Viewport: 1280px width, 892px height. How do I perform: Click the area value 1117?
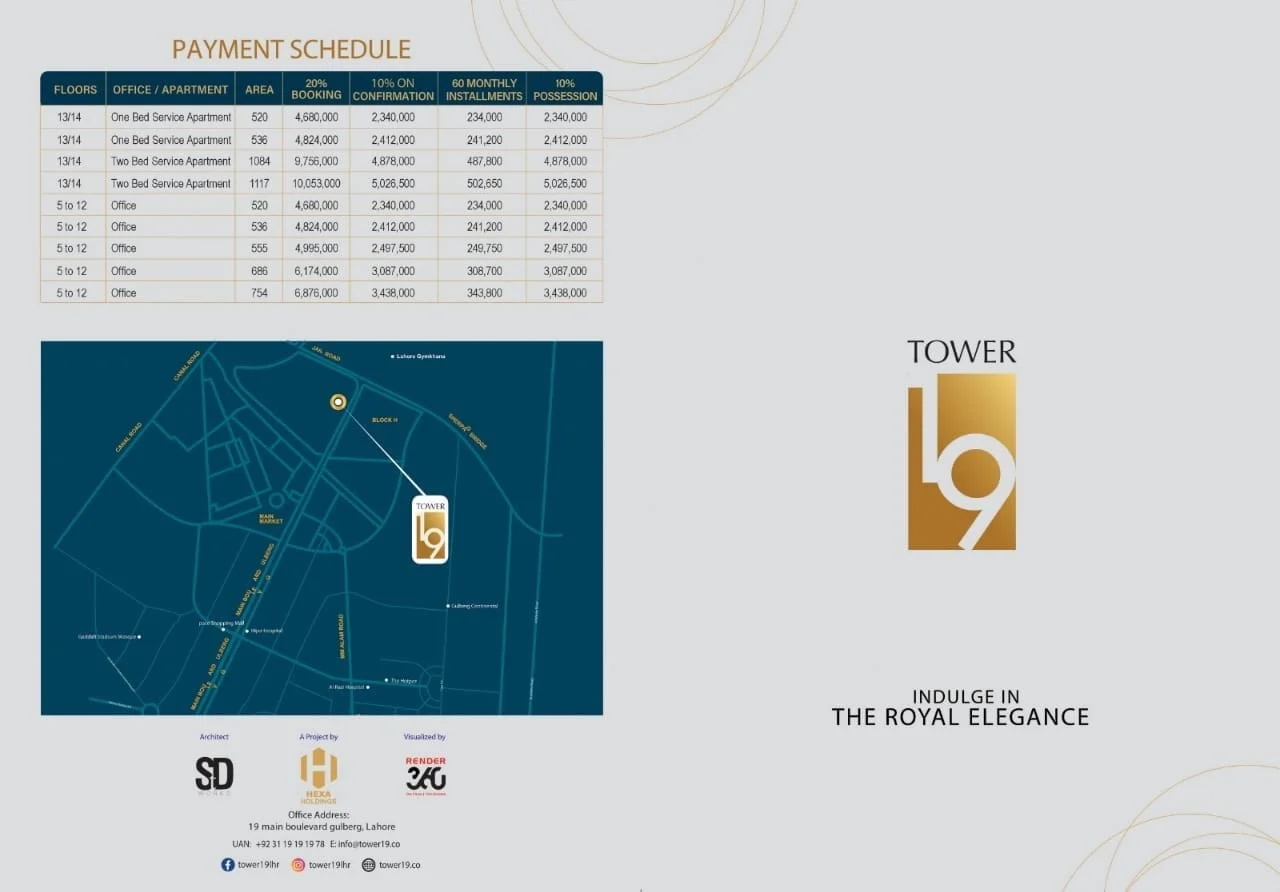coord(260,183)
